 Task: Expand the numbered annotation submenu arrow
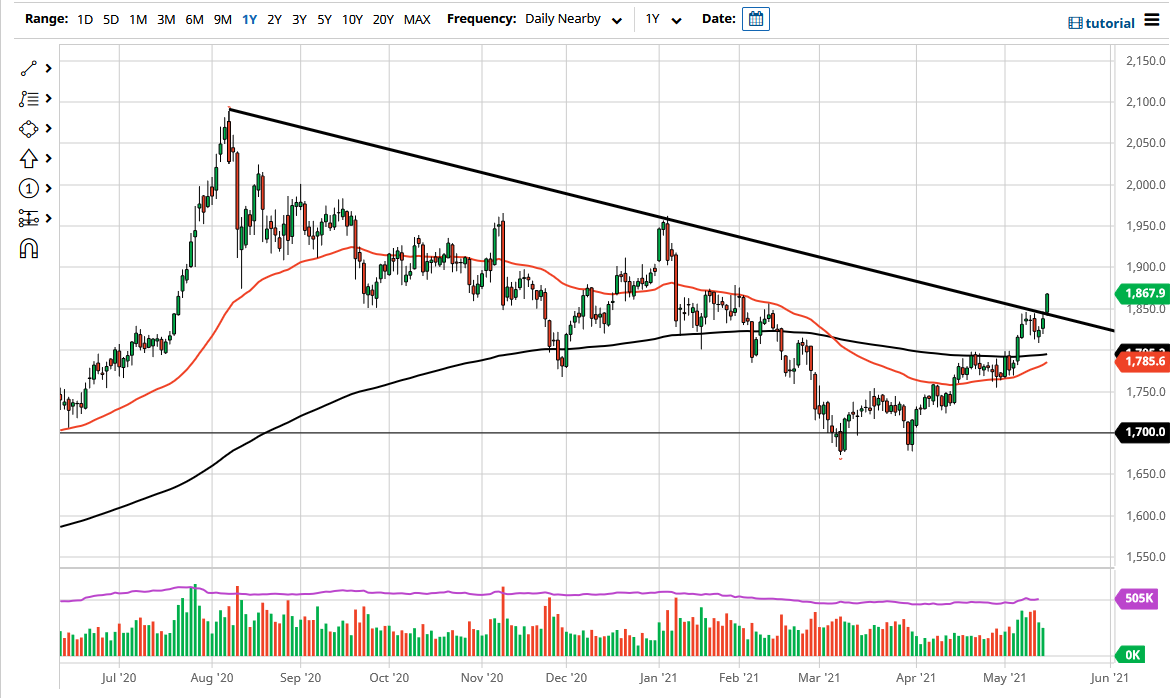pos(49,188)
